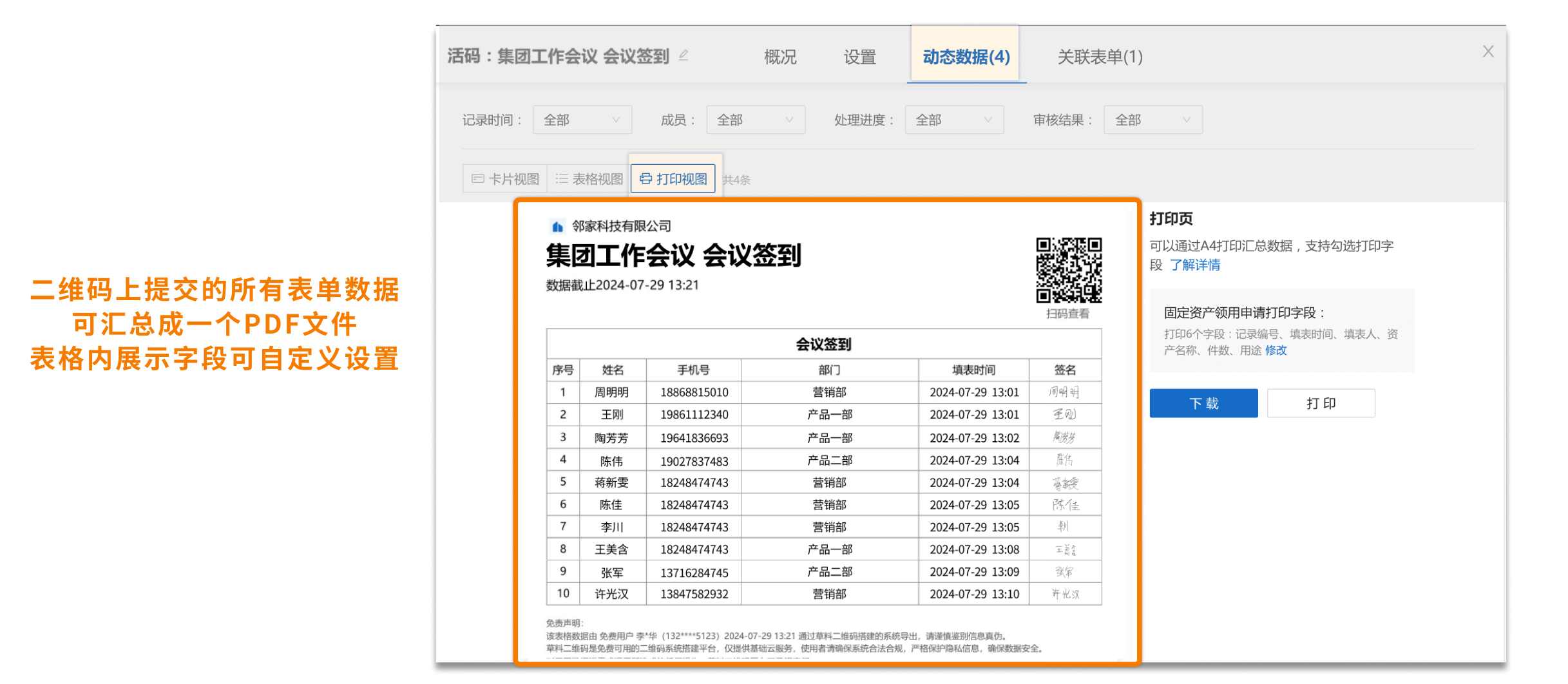The image size is (1568, 684).
Task: Switch to the 设置 tab
Action: coord(860,57)
